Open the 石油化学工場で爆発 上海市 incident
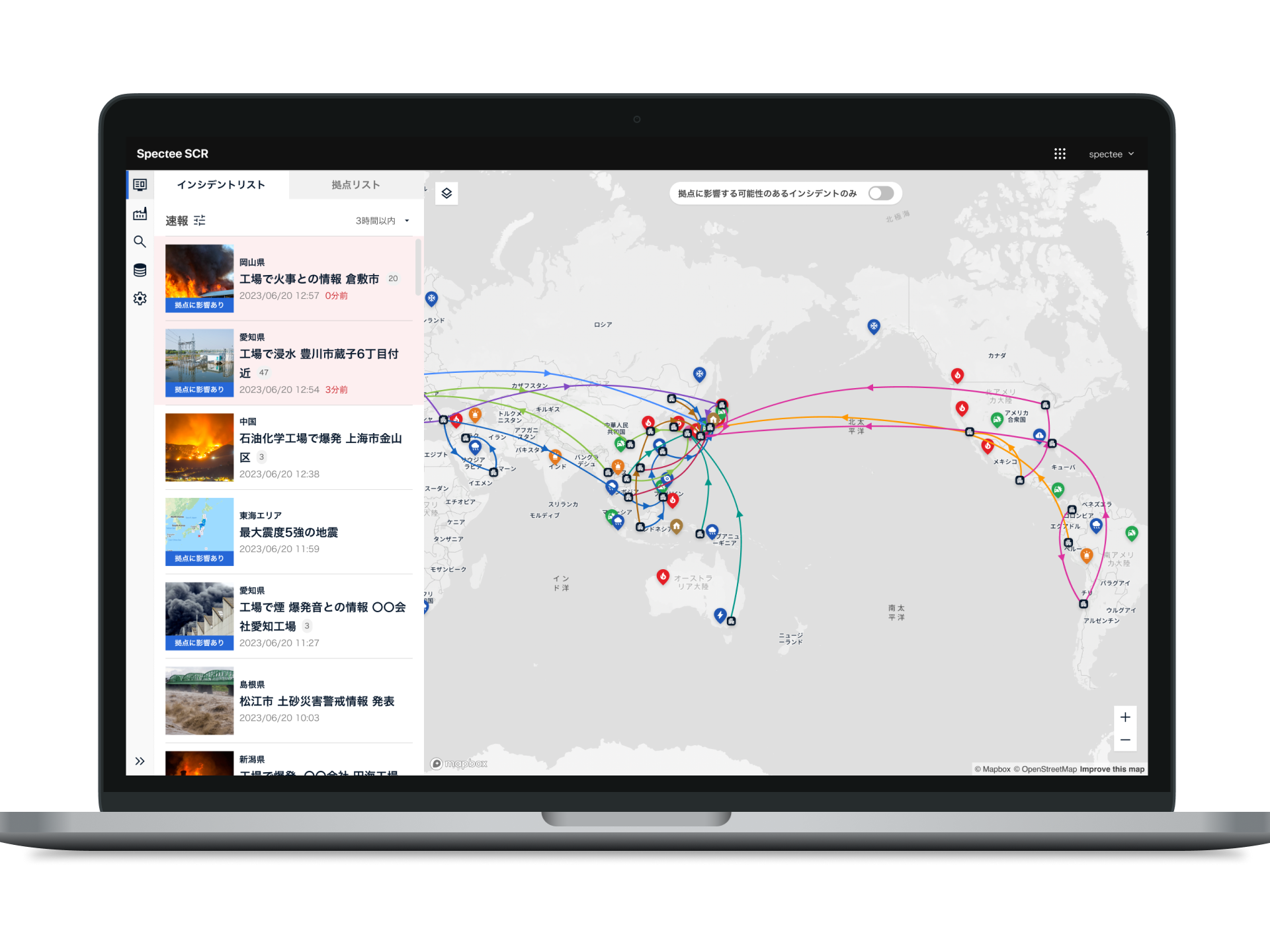 coord(289,448)
